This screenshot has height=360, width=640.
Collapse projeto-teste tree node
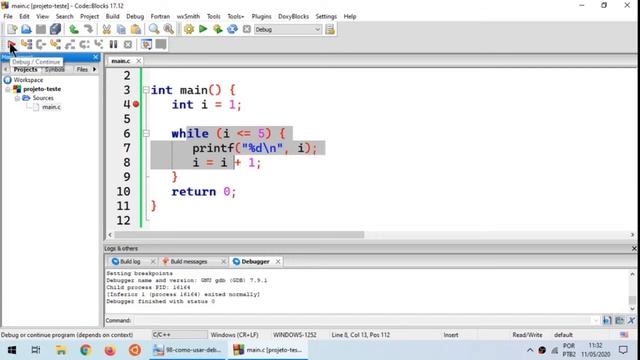(x=8, y=89)
